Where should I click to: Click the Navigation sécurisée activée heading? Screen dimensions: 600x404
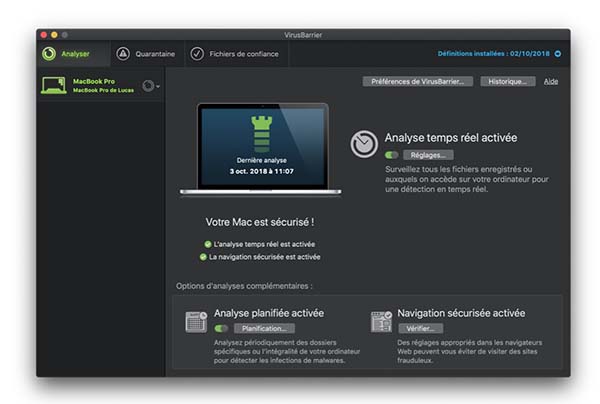[461, 313]
